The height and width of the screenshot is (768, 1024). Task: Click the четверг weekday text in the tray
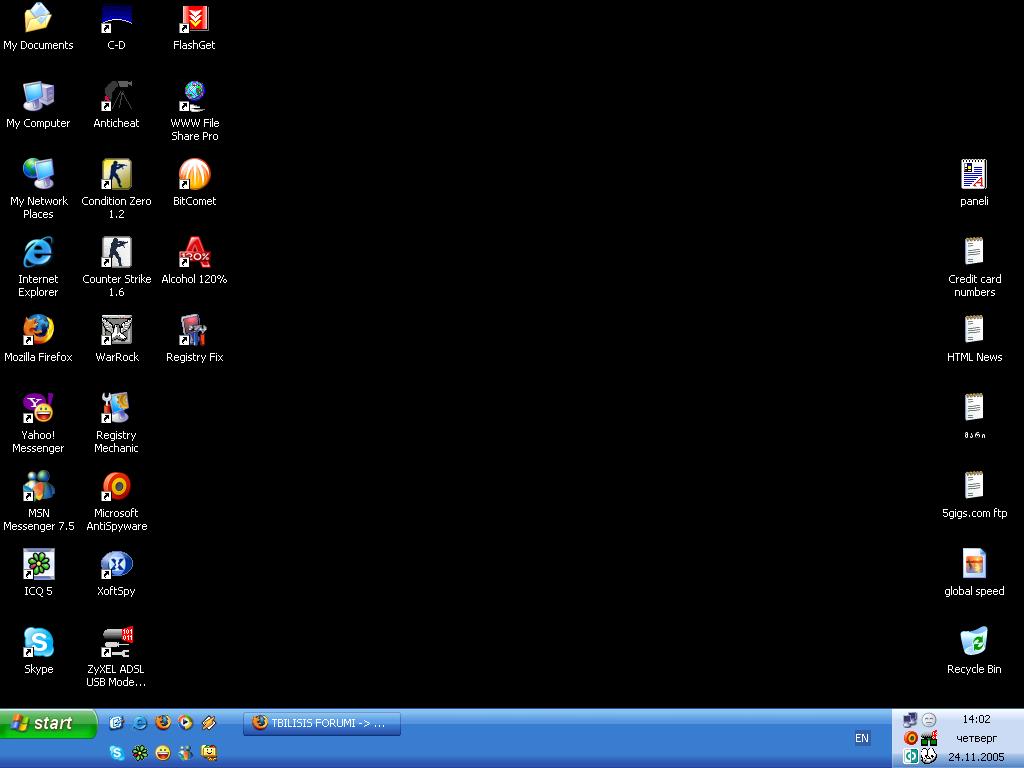pos(976,738)
